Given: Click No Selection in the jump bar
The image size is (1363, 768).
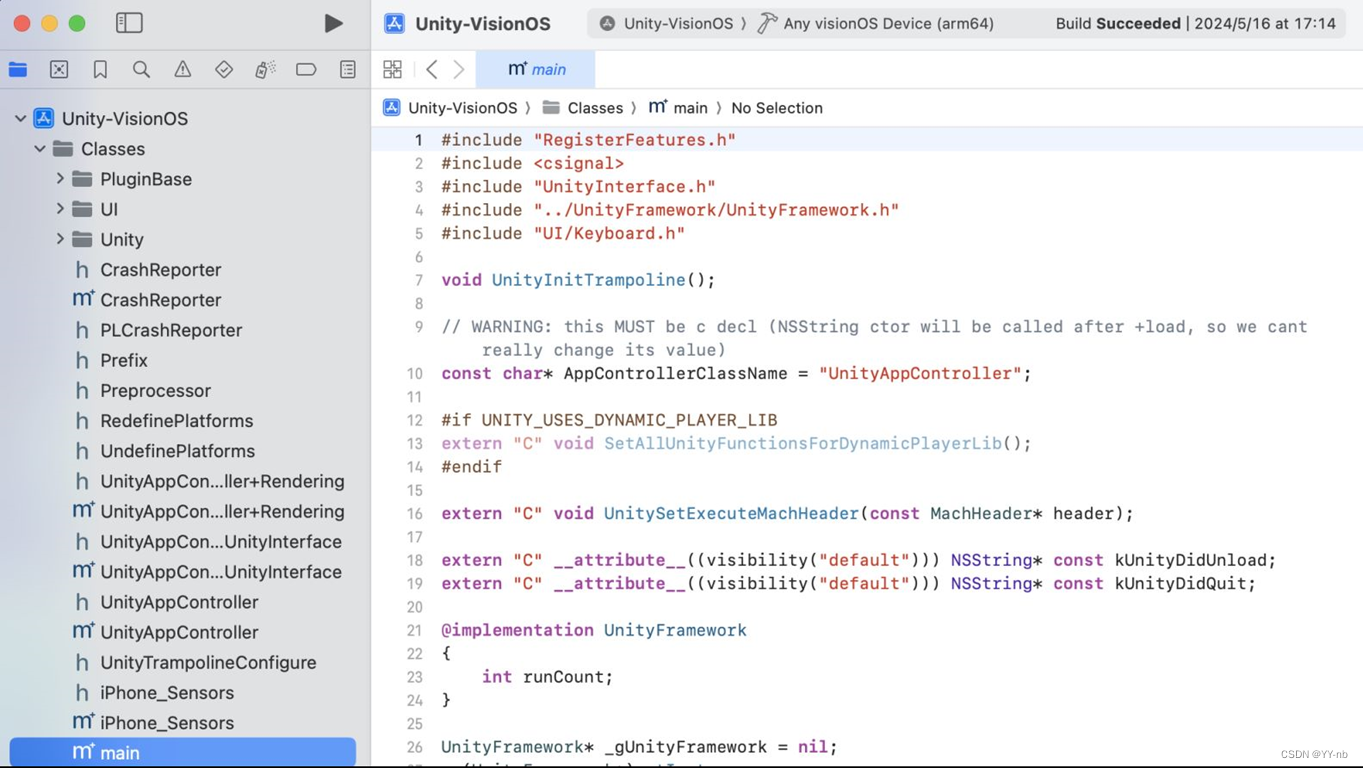Looking at the screenshot, I should 777,108.
